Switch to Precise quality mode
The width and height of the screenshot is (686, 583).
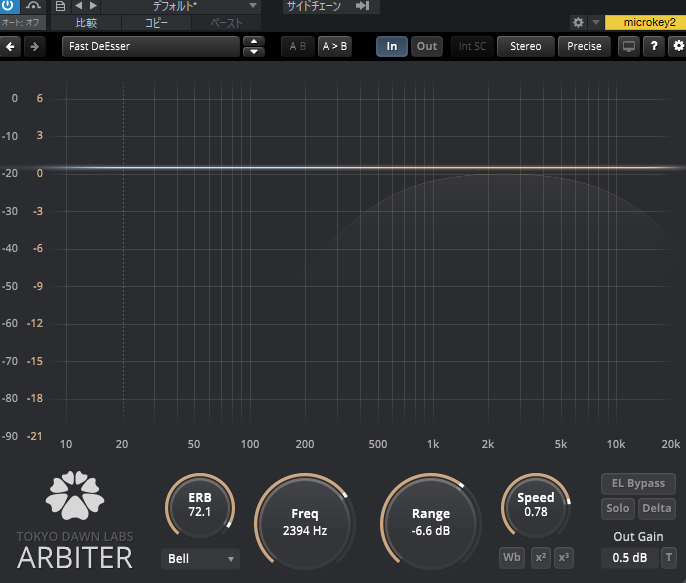coord(584,46)
